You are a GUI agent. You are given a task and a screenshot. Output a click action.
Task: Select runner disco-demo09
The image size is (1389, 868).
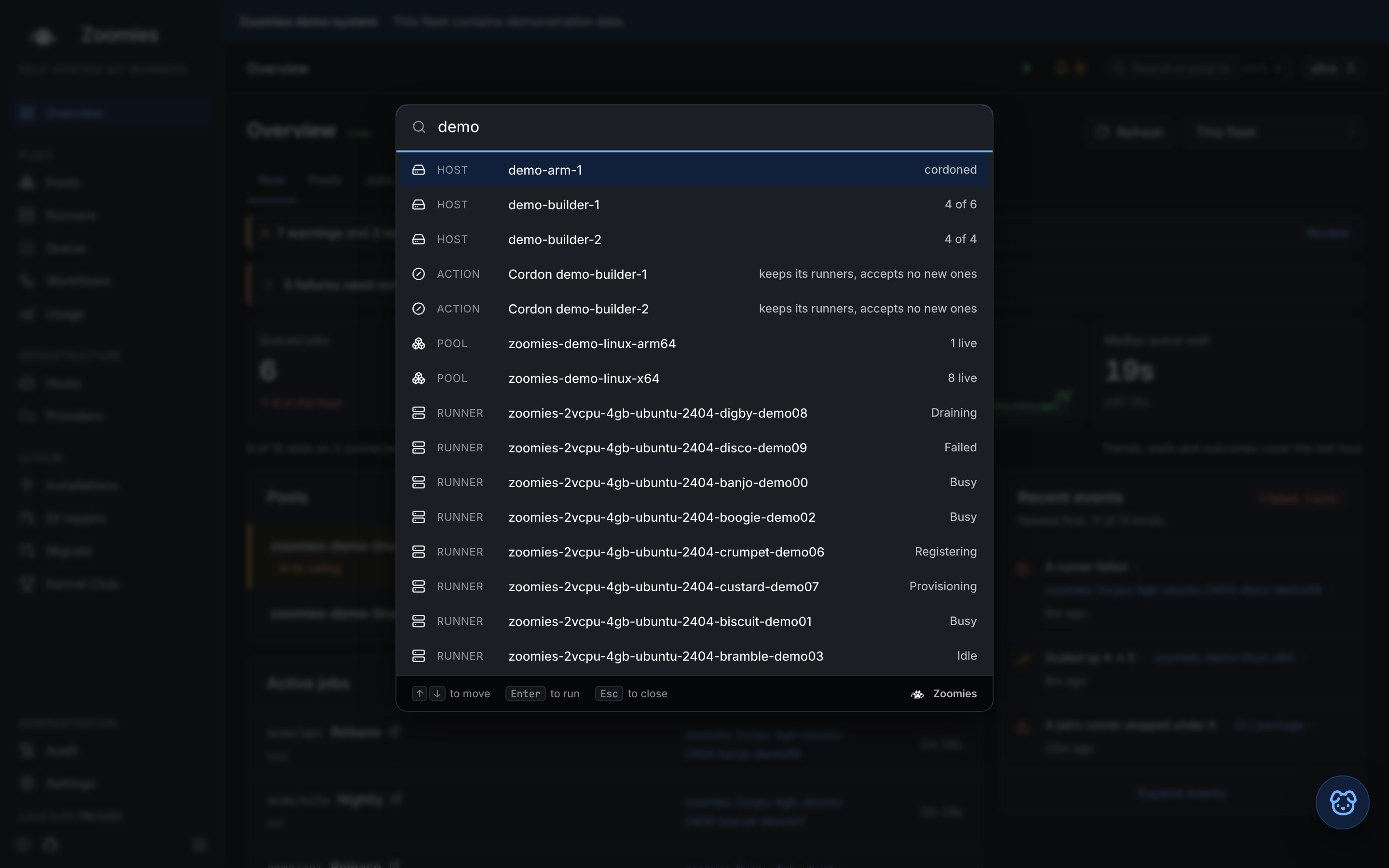point(694,448)
